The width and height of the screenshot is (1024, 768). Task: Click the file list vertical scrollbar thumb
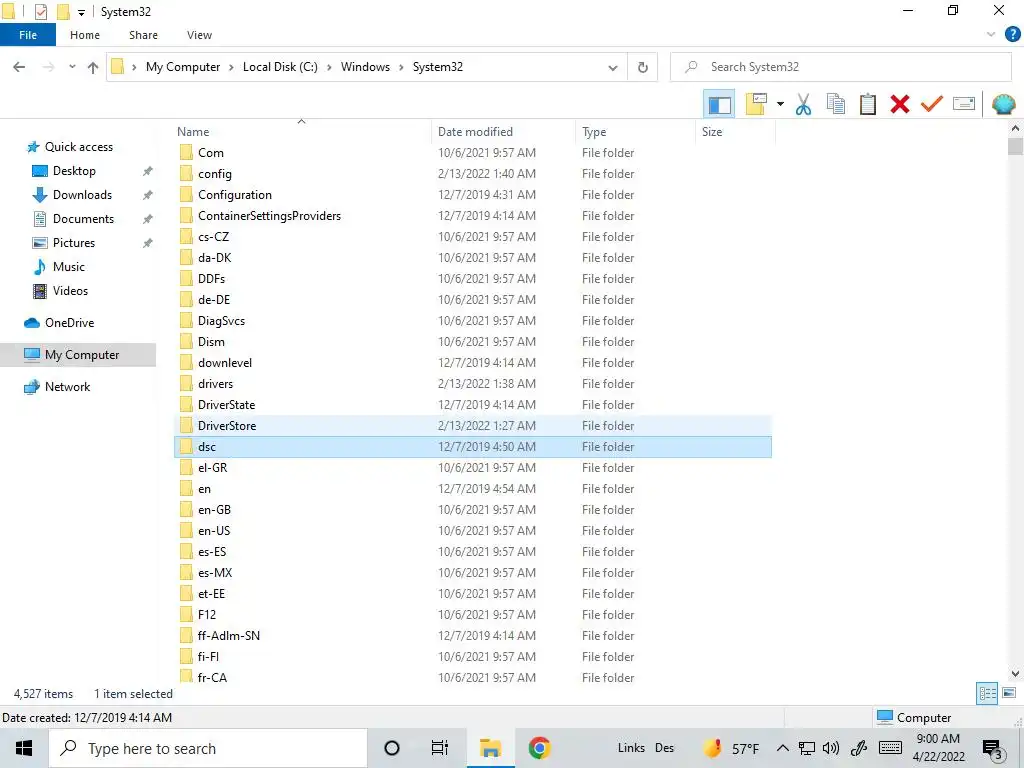pos(1015,146)
